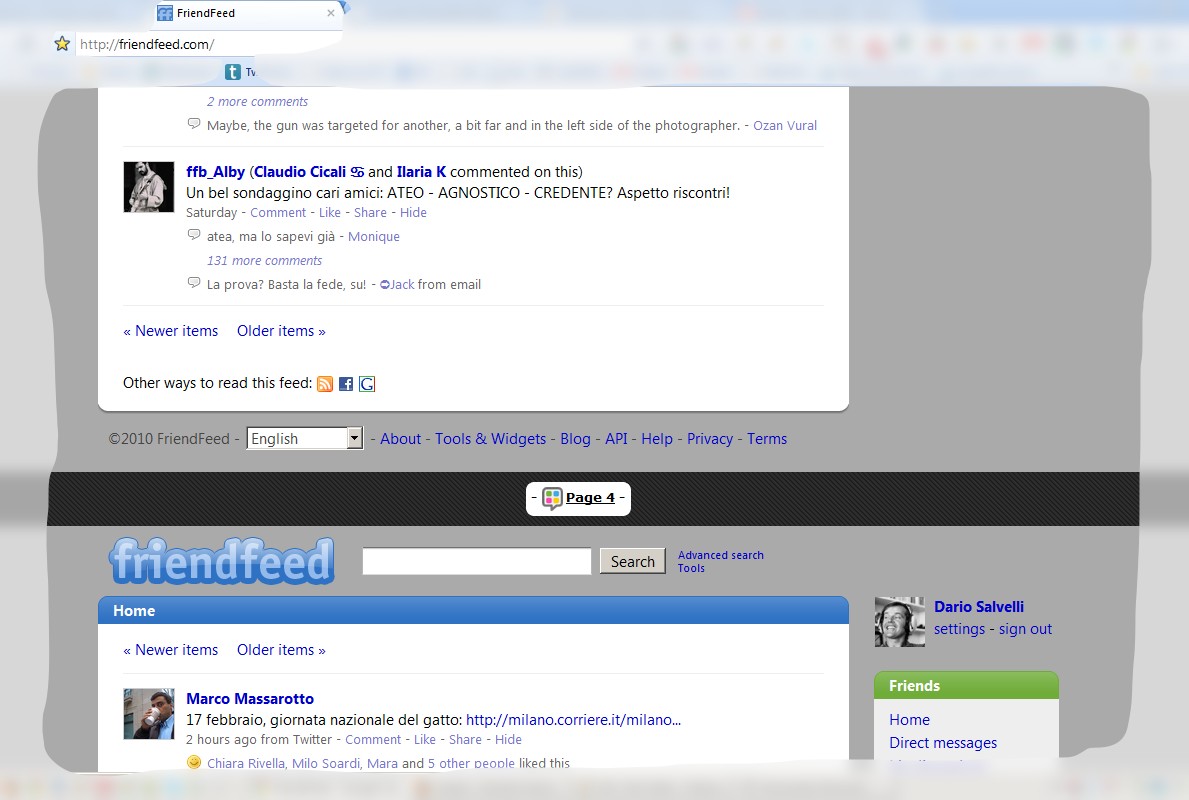Open the Tumblr bookmark icon
1189x800 pixels.
tap(233, 72)
